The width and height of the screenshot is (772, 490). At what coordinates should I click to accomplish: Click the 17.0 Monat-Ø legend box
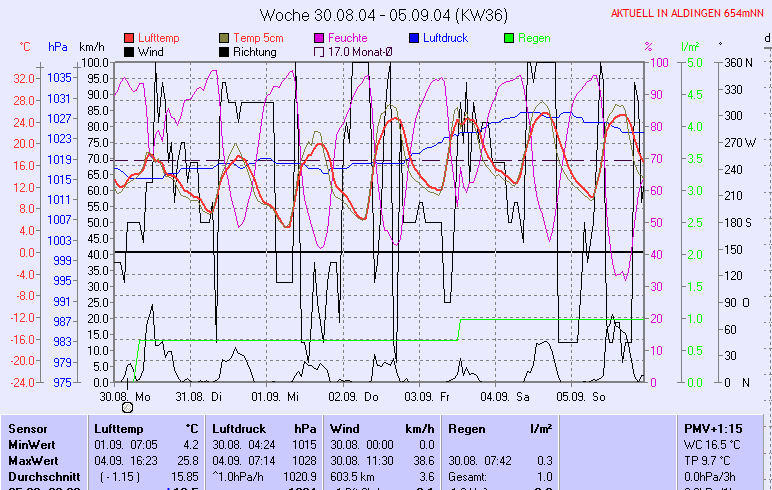pyautogui.click(x=320, y=51)
